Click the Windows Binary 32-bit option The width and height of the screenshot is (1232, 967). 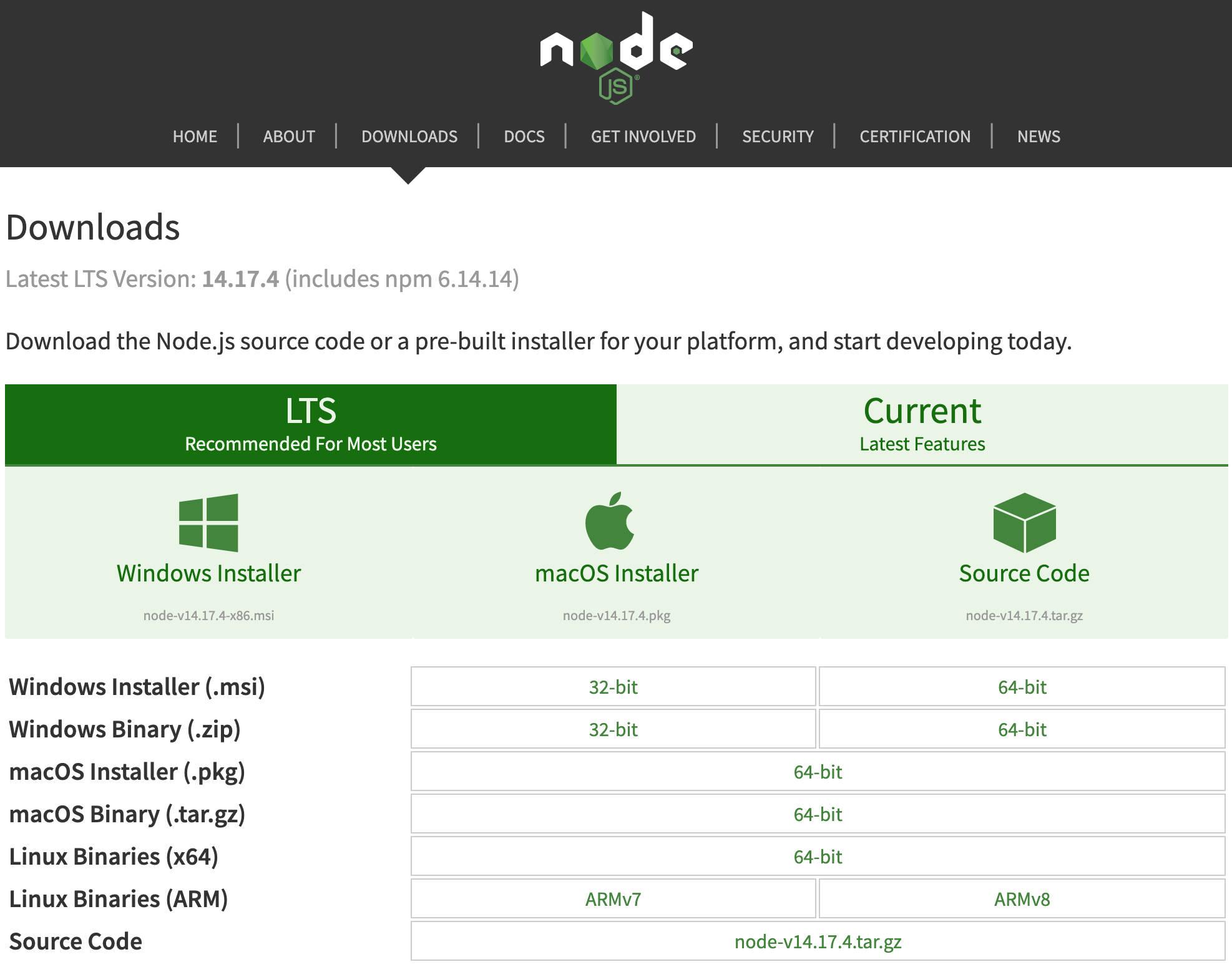[x=615, y=728]
